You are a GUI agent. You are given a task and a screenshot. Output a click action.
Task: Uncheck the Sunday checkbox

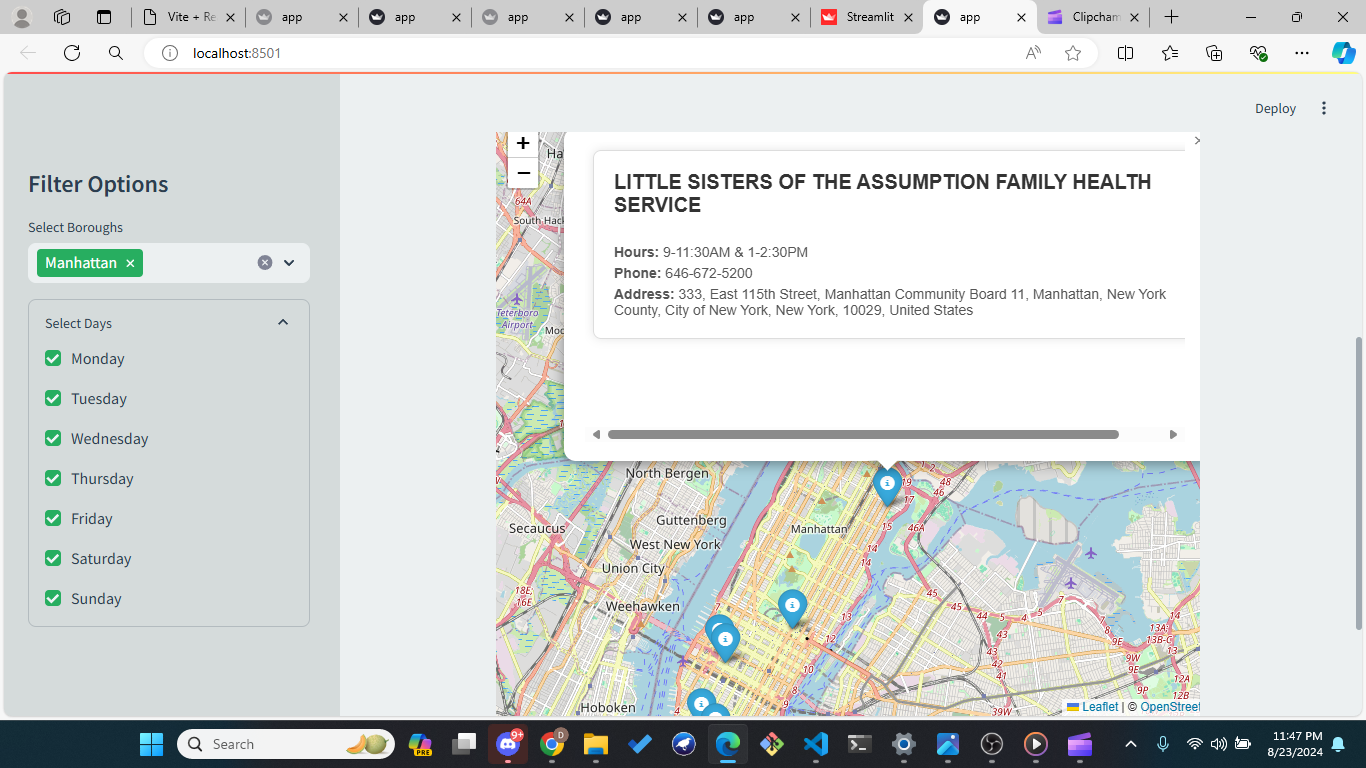pyautogui.click(x=53, y=598)
